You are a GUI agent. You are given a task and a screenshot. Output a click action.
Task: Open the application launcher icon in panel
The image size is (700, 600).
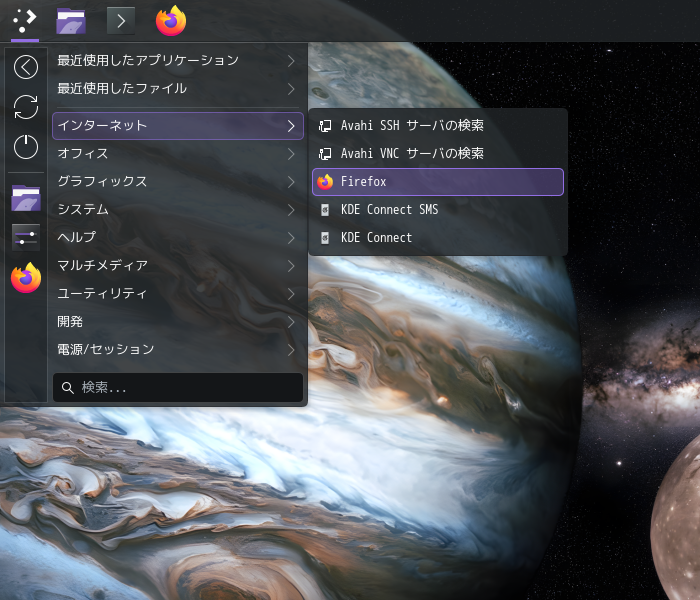(x=25, y=21)
